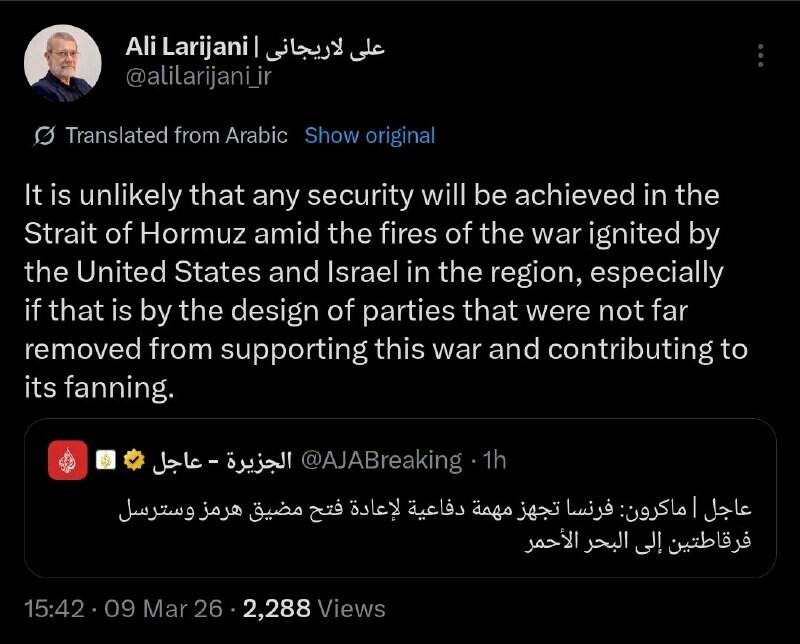
Task: Click the red Al Jazeera logo avatar
Action: 68,460
